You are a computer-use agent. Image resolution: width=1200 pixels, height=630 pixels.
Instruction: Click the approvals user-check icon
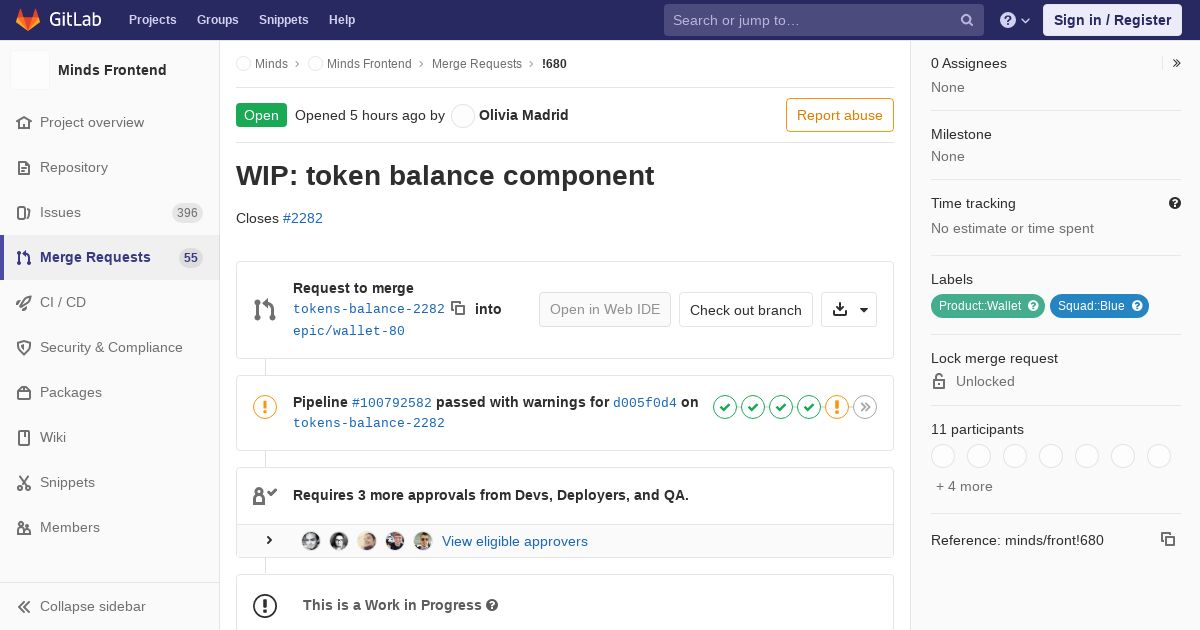pos(265,495)
